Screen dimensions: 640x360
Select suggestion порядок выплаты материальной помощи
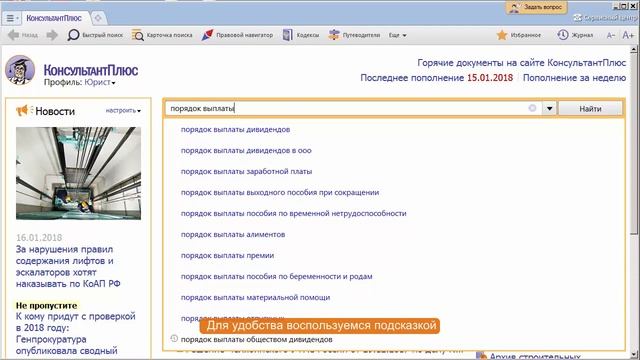[255, 297]
